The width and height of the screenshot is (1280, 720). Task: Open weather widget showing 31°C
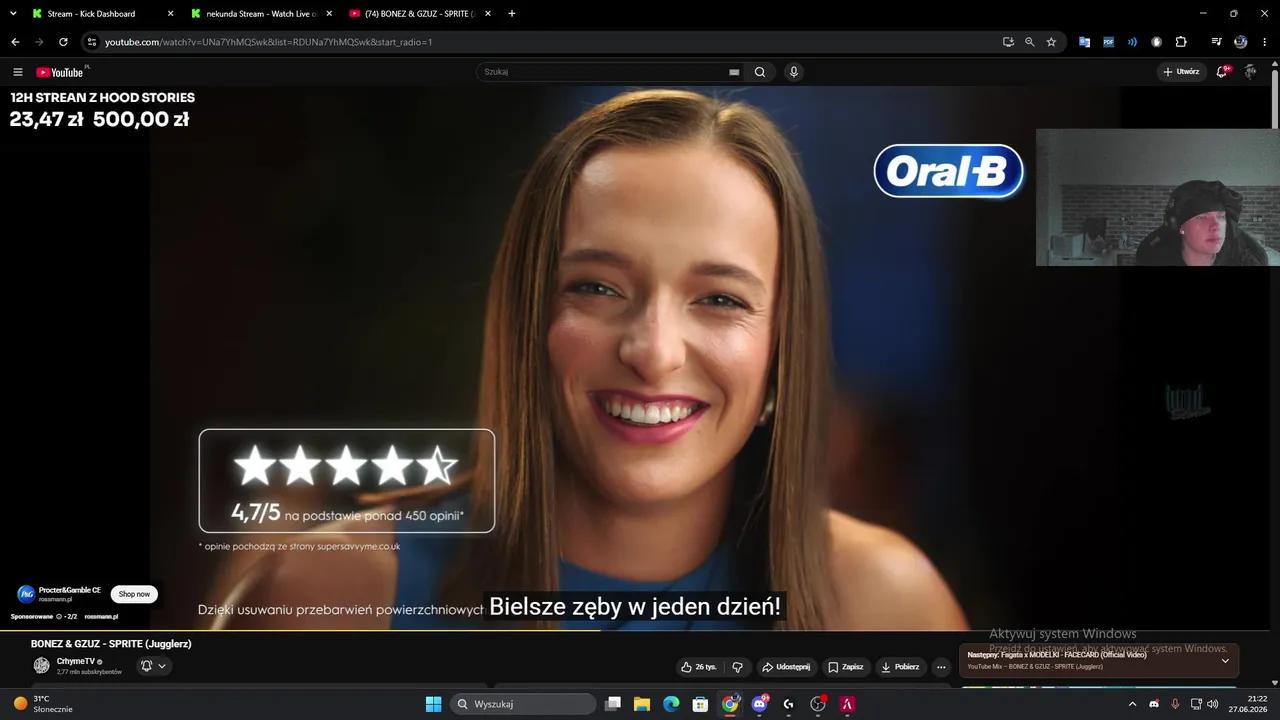42,704
